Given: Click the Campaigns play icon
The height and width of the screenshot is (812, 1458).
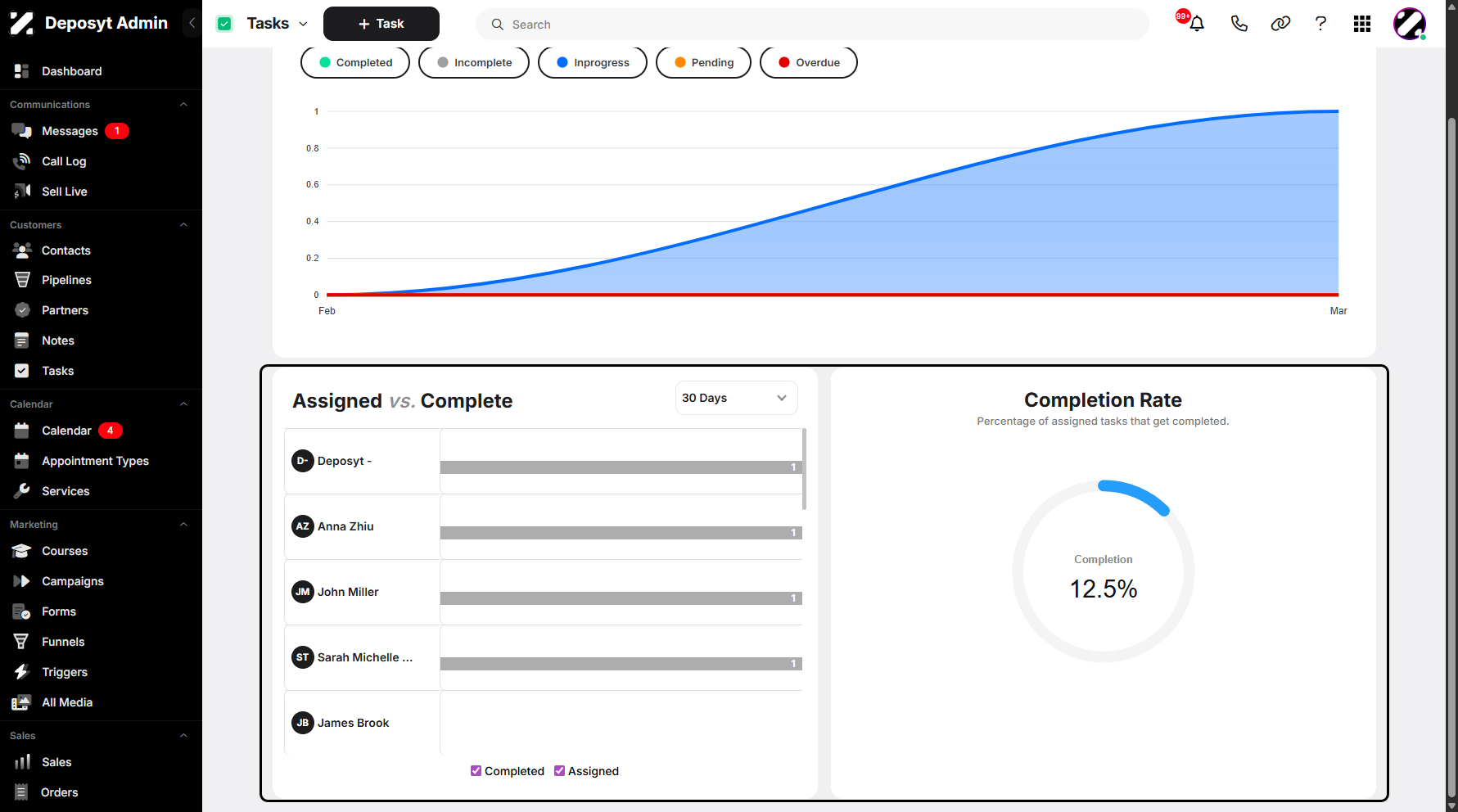Looking at the screenshot, I should pos(22,581).
